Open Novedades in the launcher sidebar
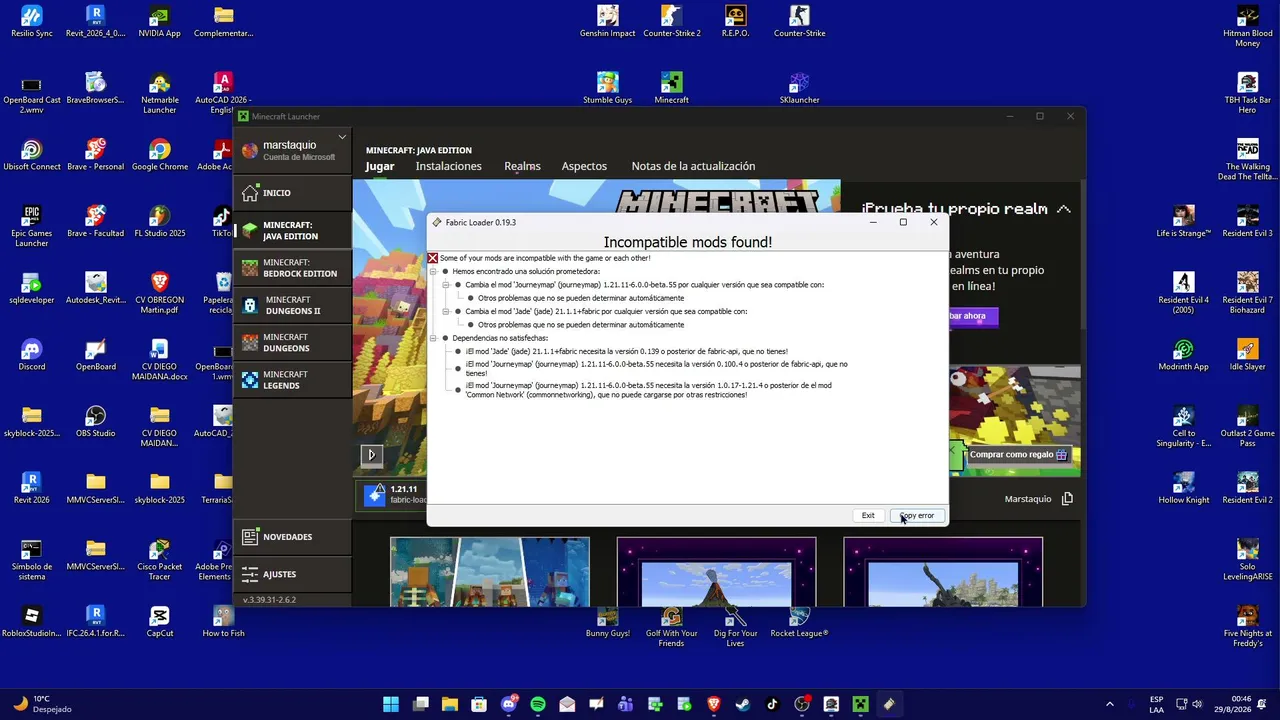 coord(292,537)
